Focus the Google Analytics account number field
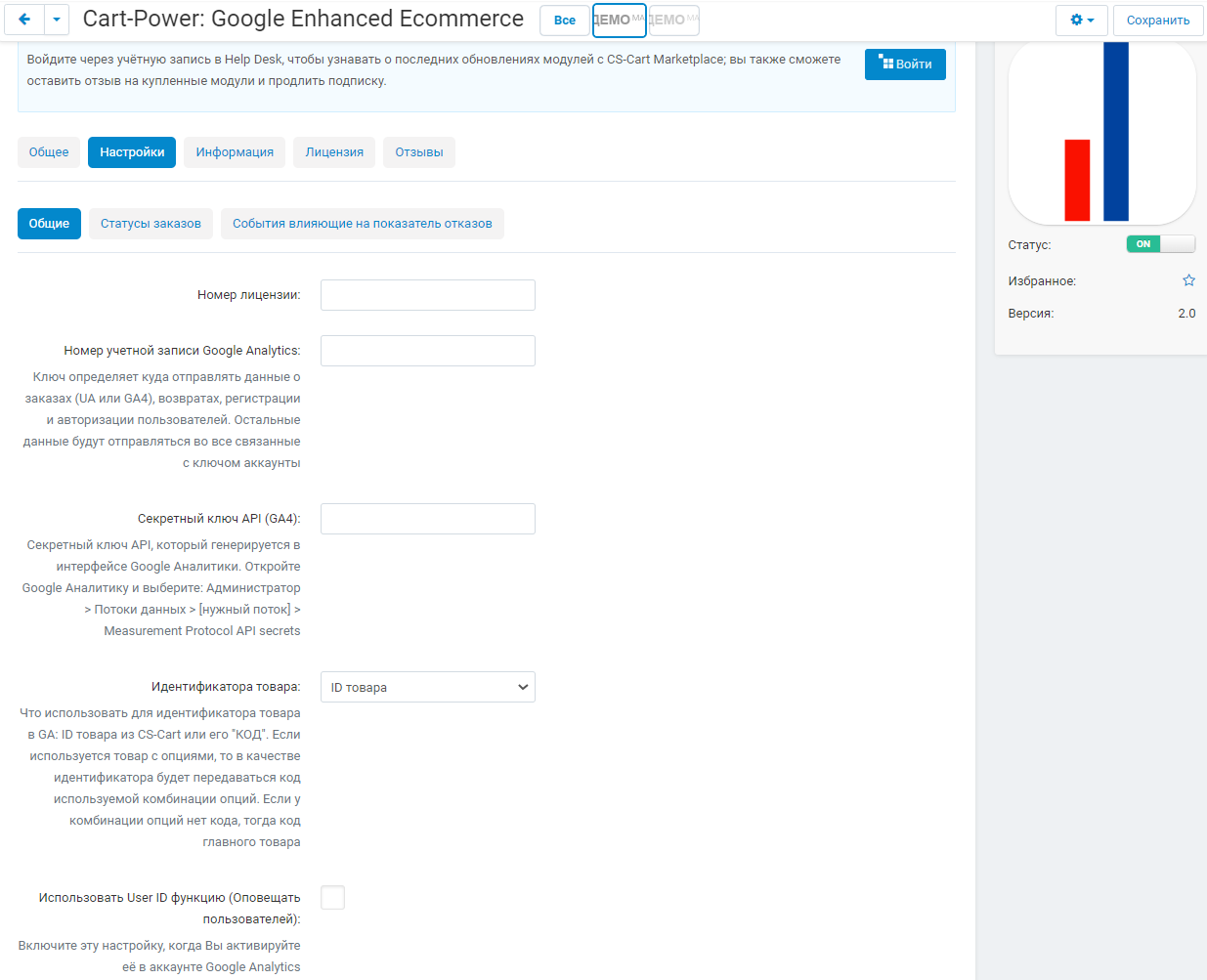 click(428, 351)
